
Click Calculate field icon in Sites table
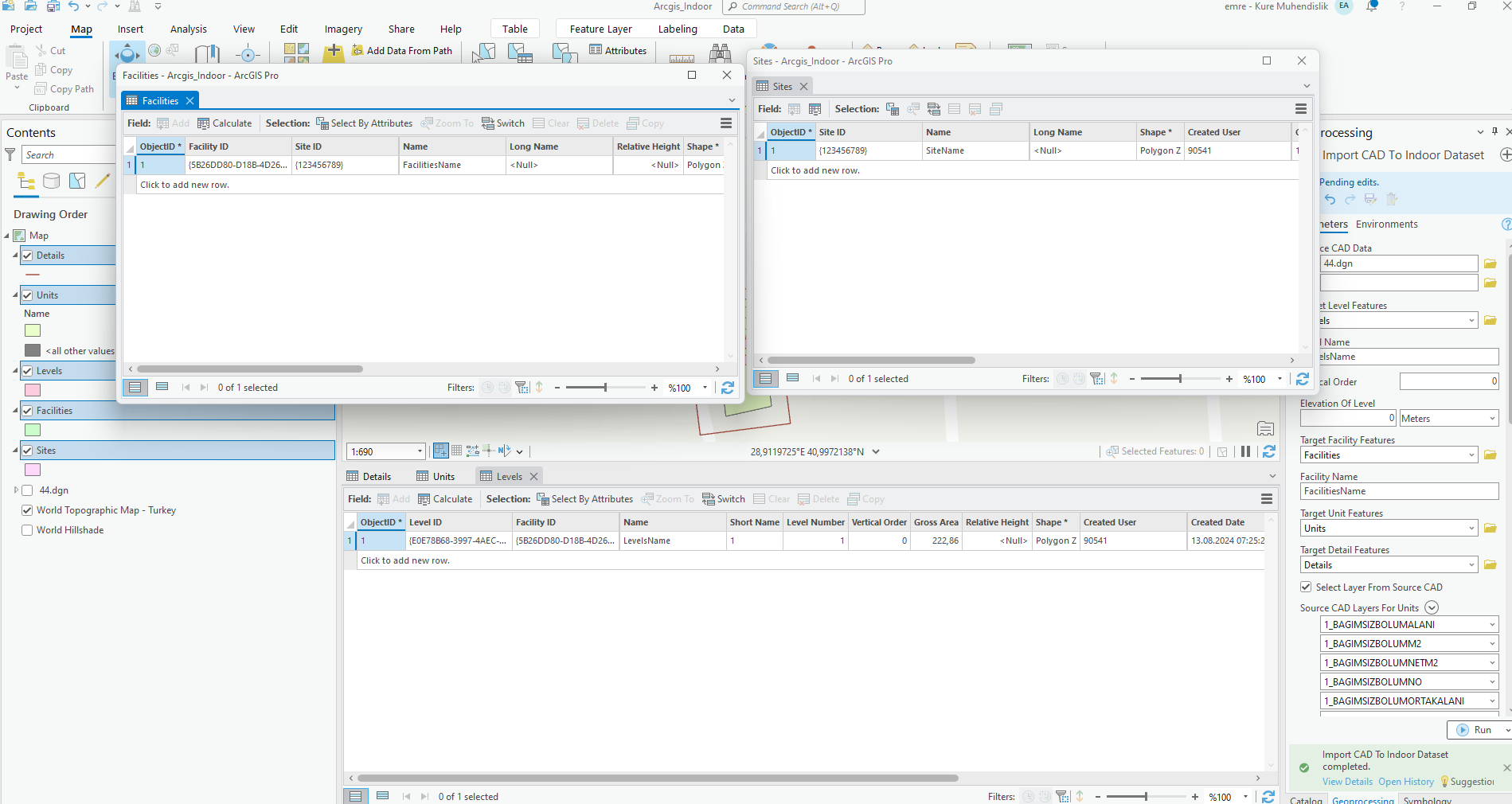pyautogui.click(x=815, y=109)
